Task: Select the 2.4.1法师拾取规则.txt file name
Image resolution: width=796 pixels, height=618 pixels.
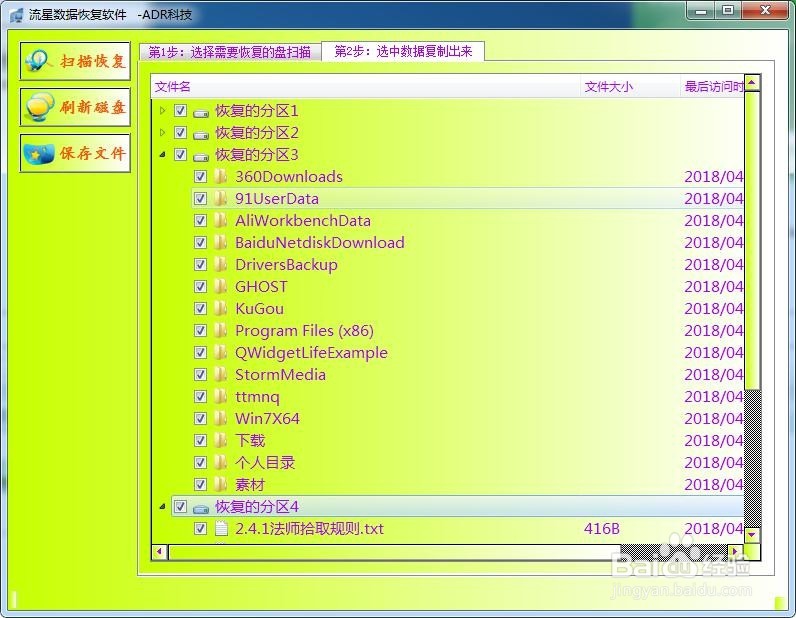Action: [x=309, y=529]
